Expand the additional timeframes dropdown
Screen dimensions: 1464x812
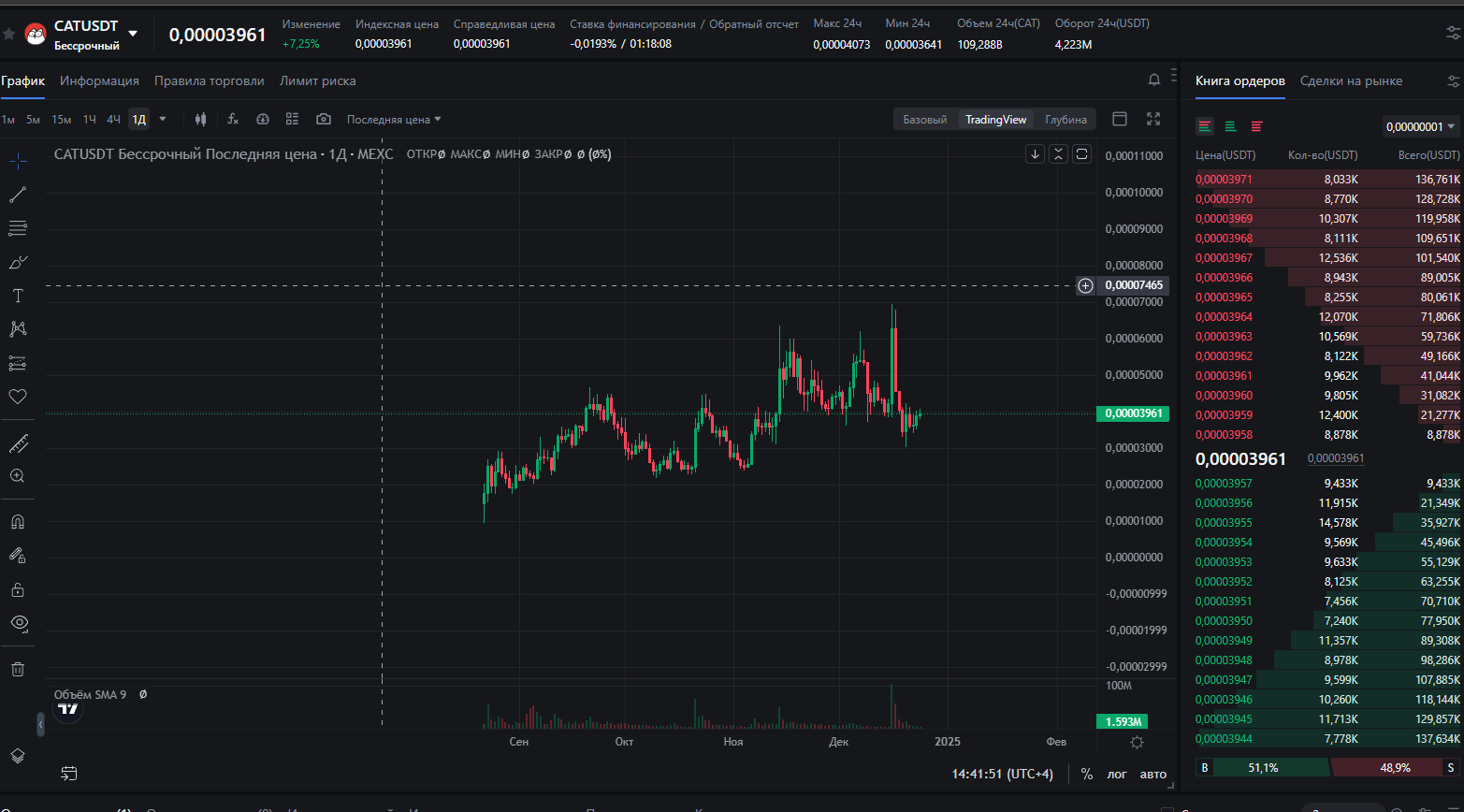[163, 119]
